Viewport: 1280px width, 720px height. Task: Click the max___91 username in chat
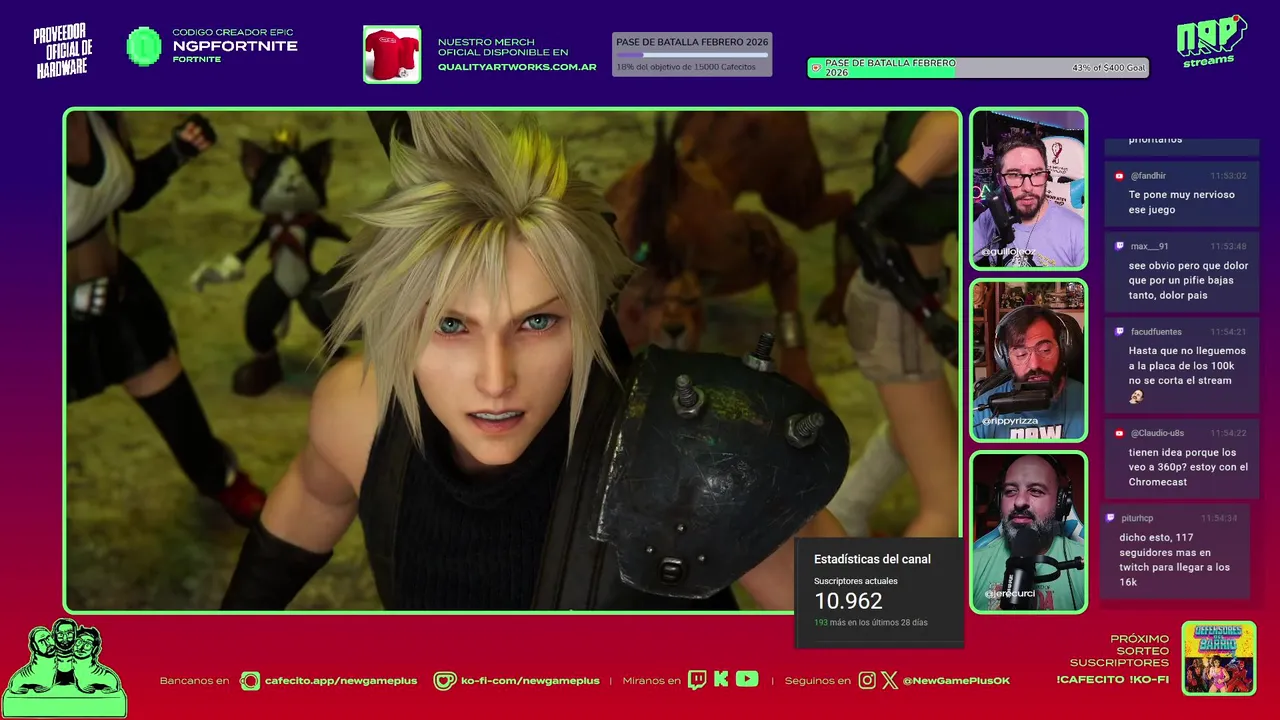click(x=1149, y=246)
